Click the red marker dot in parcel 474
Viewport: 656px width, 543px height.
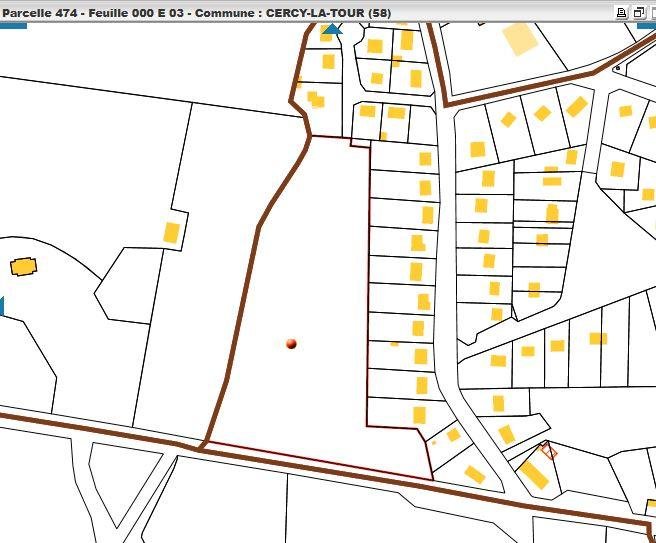point(291,343)
